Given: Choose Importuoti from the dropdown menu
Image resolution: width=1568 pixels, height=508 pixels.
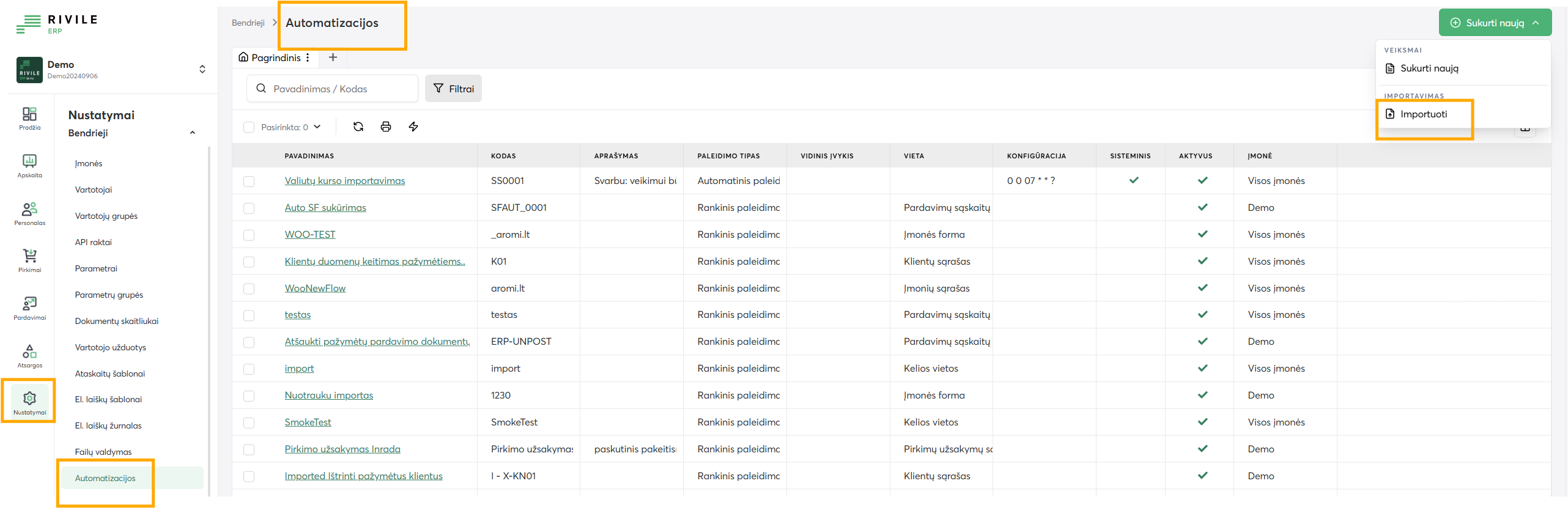Looking at the screenshot, I should tap(1423, 114).
